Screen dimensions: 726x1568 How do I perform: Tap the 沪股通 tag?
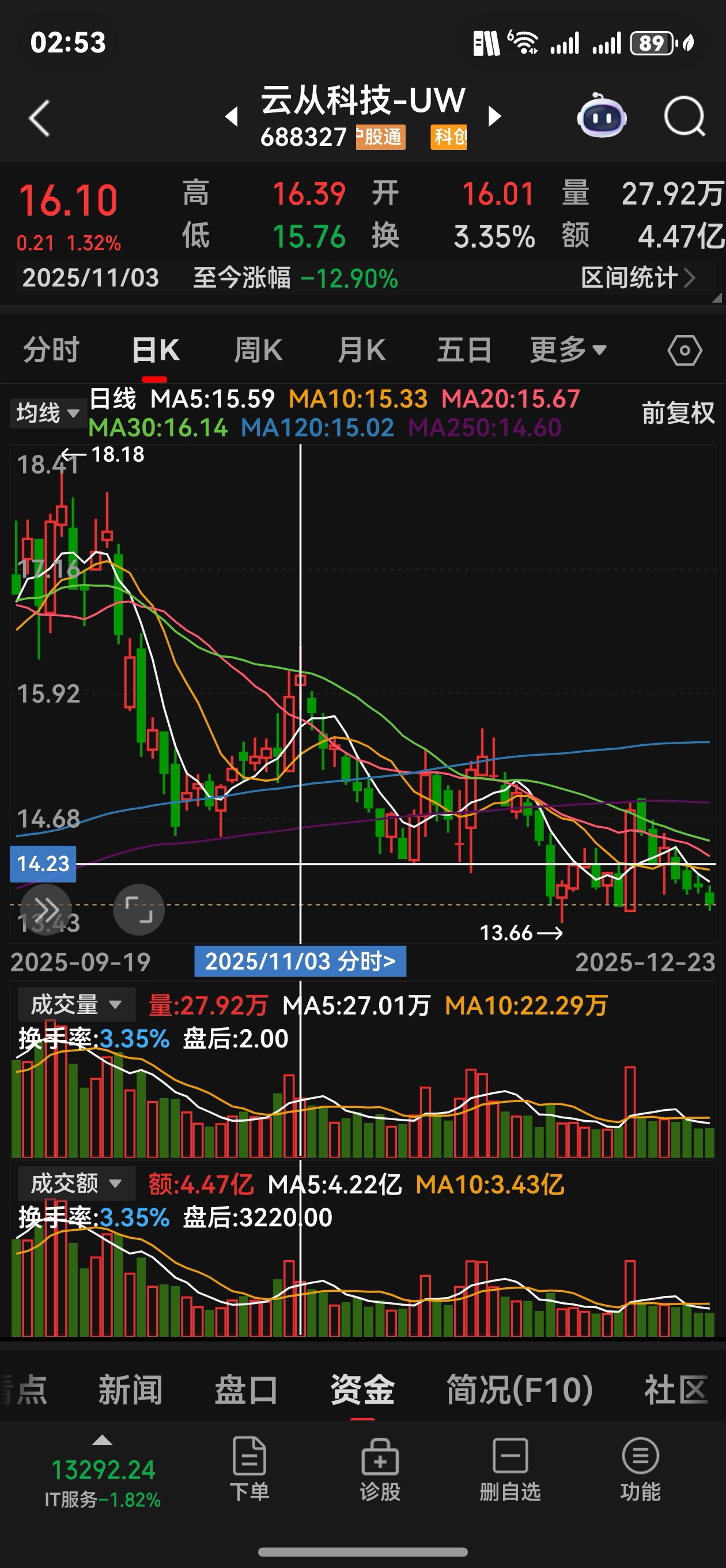[380, 137]
